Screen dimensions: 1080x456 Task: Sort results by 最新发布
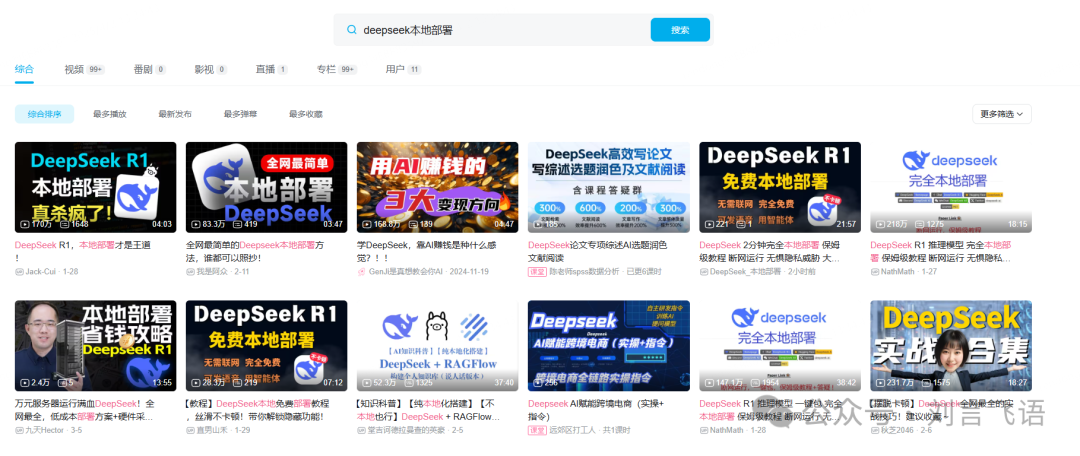pyautogui.click(x=175, y=114)
